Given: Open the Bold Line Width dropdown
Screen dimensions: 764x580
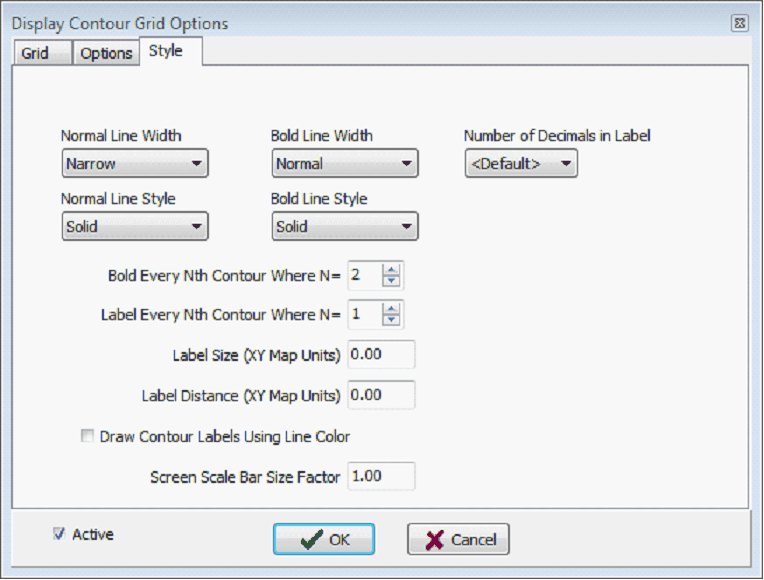Looking at the screenshot, I should pos(345,163).
